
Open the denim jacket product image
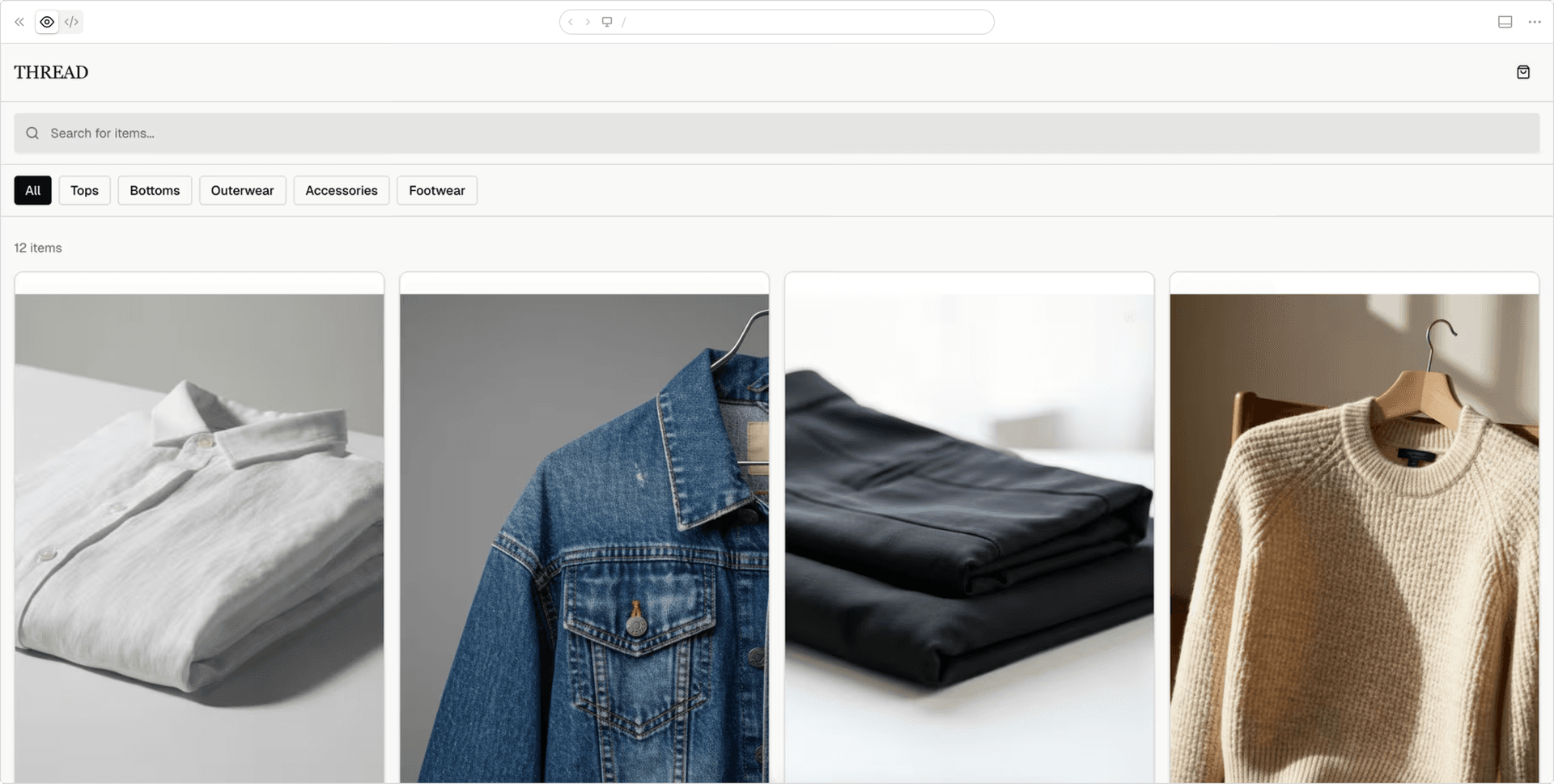(x=584, y=534)
